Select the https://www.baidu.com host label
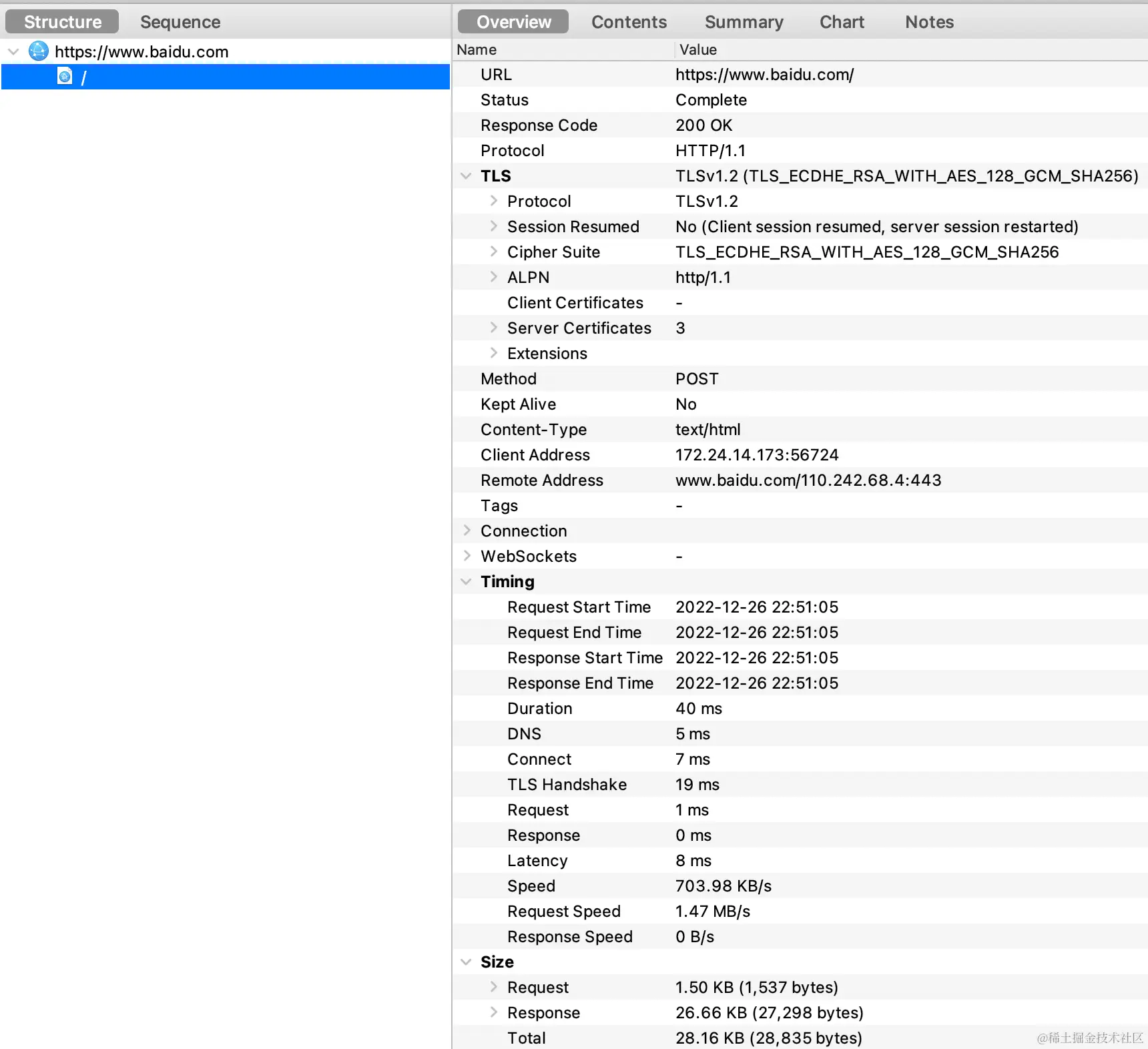The width and height of the screenshot is (1148, 1049). [141, 51]
